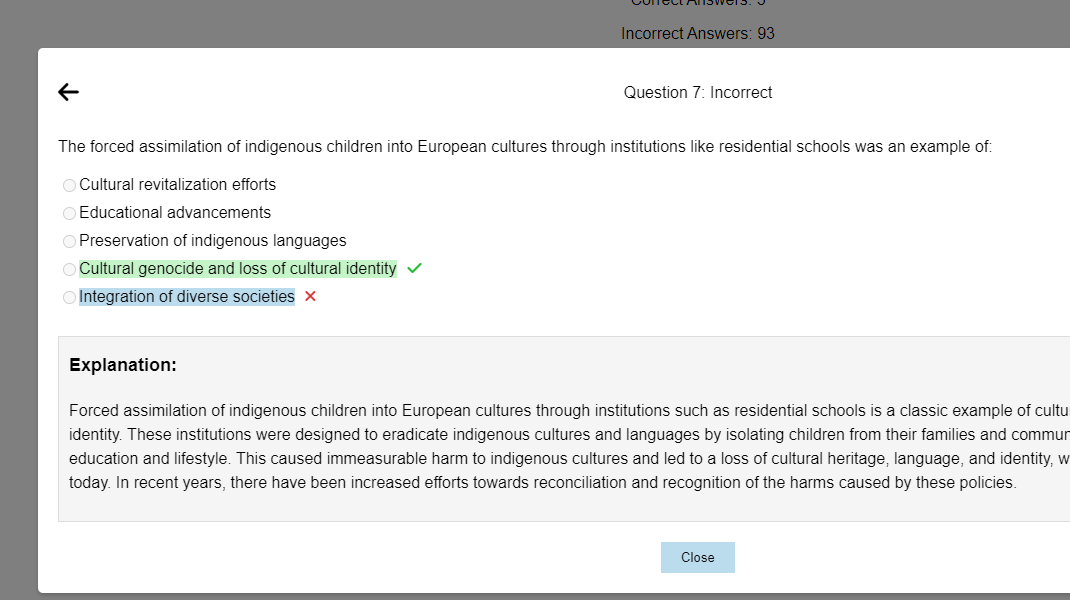This screenshot has height=600, width=1070.
Task: Click the question text about forced assimilation
Action: tap(524, 147)
